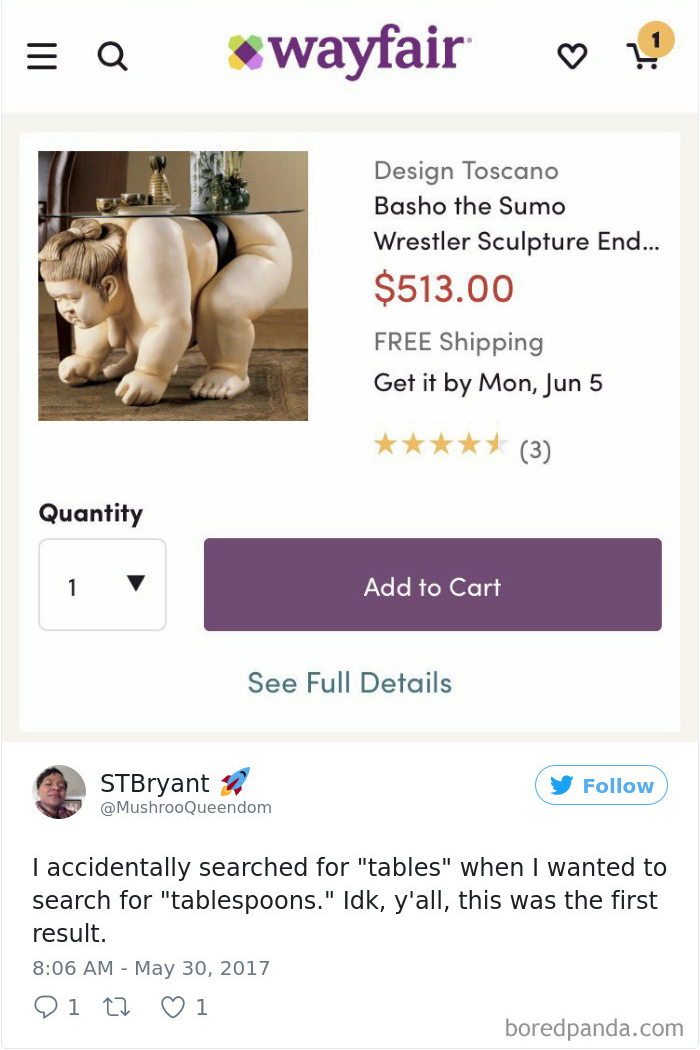
Task: Click the @MushrooQueendom handle
Action: click(185, 808)
